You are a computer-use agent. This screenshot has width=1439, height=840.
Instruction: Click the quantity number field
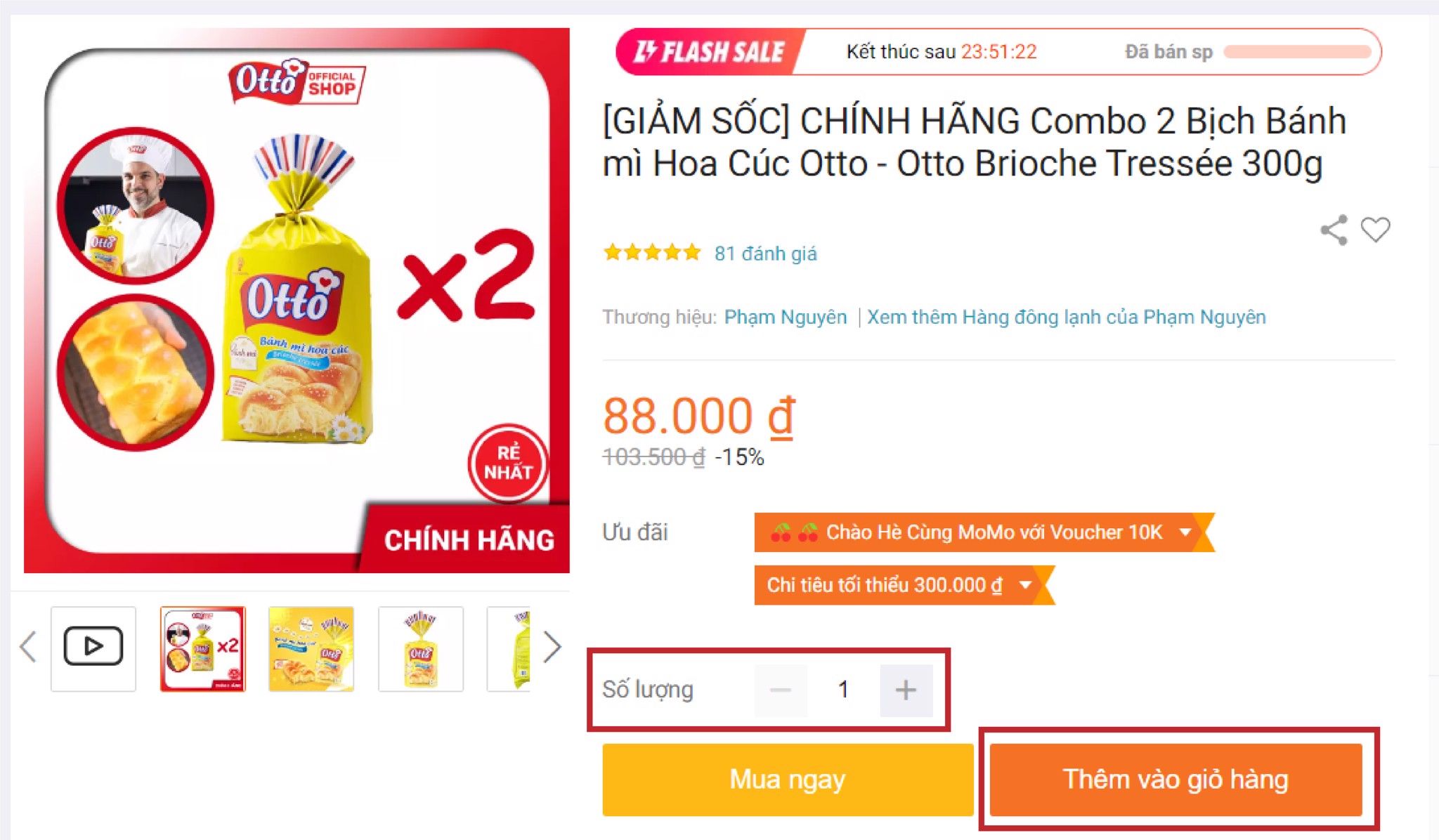click(843, 690)
